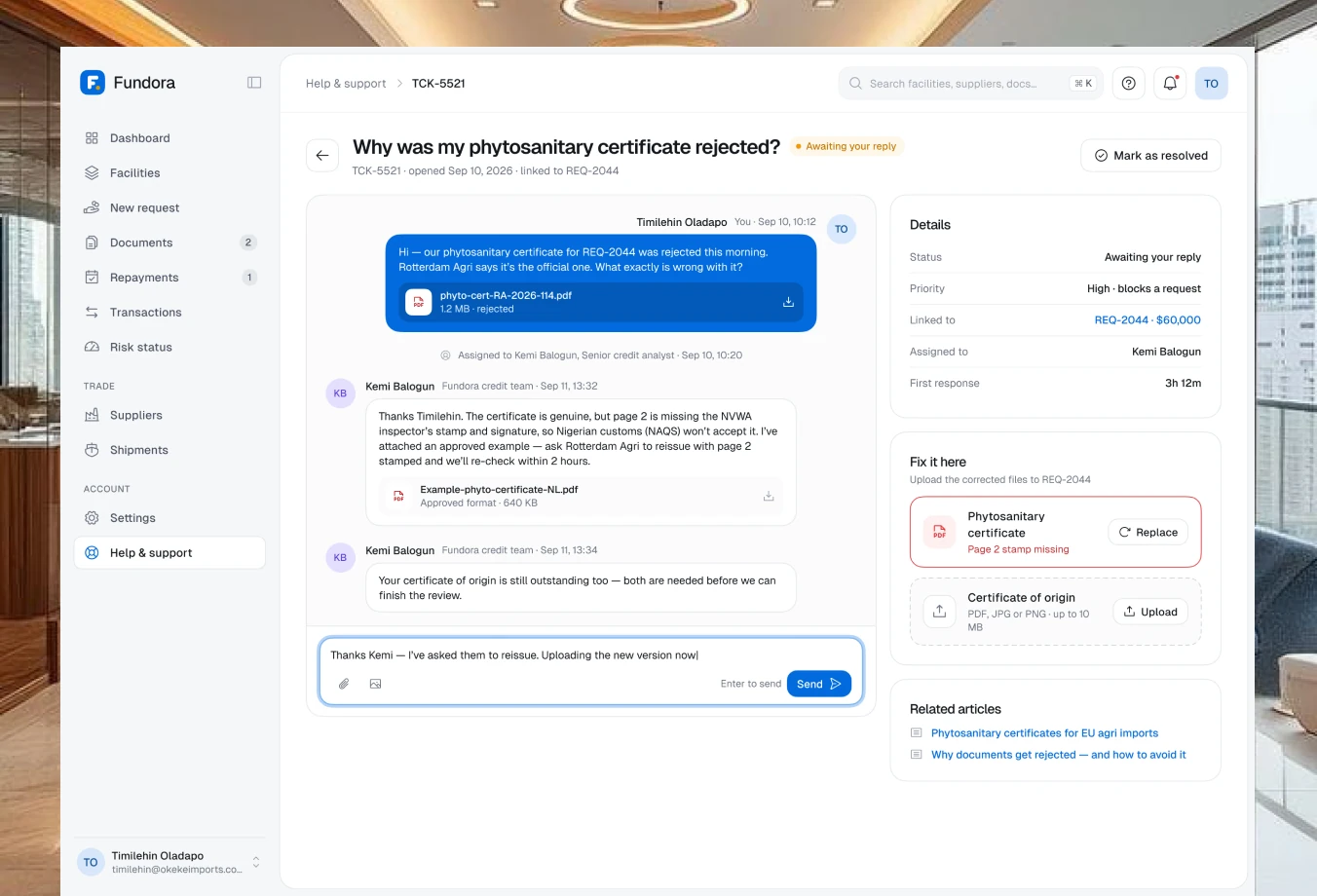The width and height of the screenshot is (1317, 896).
Task: Open Suppliers under Trade
Action: [x=169, y=416]
